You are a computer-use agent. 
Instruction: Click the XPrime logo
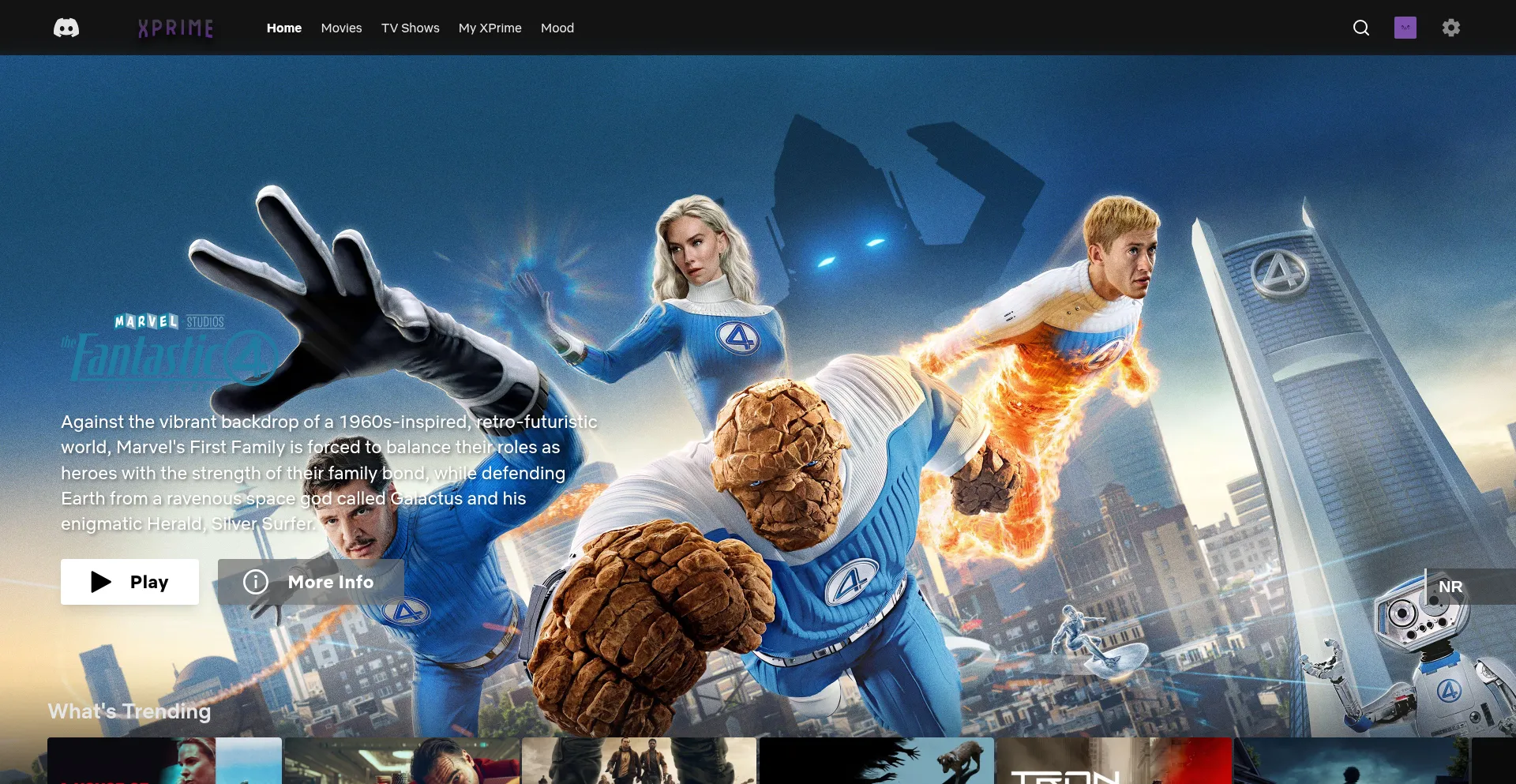pyautogui.click(x=175, y=28)
